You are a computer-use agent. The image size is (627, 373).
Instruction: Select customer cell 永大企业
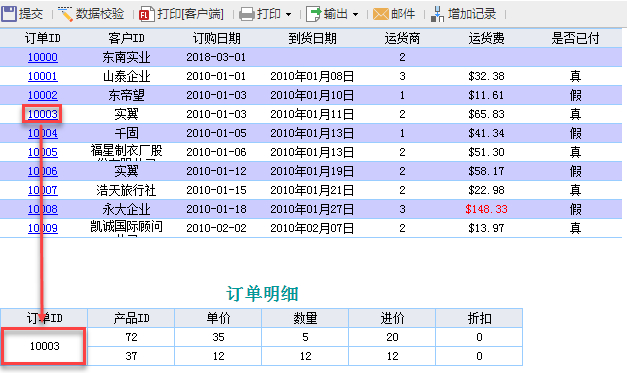click(126, 209)
